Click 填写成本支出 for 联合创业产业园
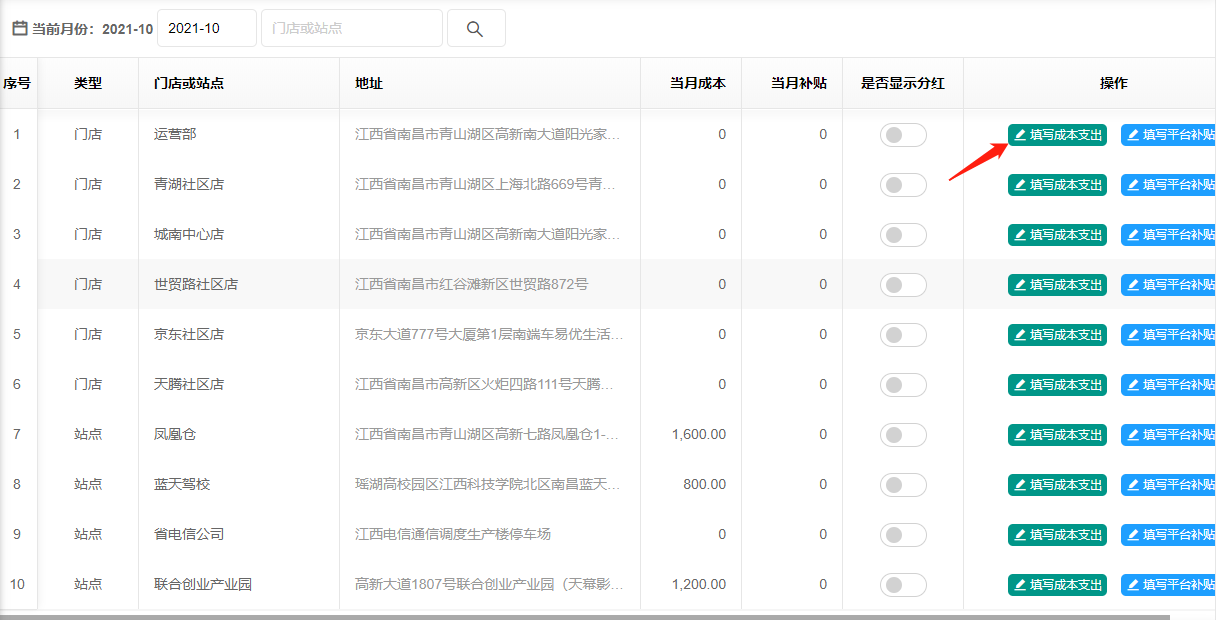This screenshot has height=620, width=1216. click(x=1058, y=585)
